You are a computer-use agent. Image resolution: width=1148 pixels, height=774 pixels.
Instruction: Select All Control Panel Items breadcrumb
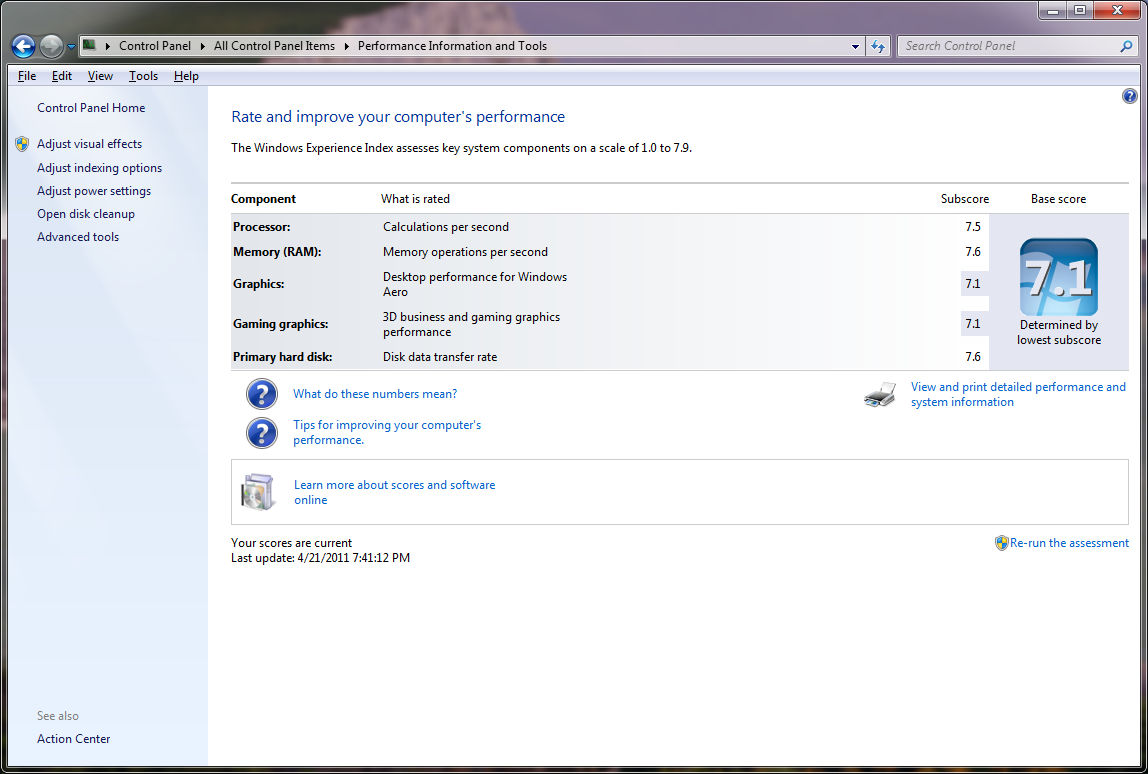click(274, 45)
